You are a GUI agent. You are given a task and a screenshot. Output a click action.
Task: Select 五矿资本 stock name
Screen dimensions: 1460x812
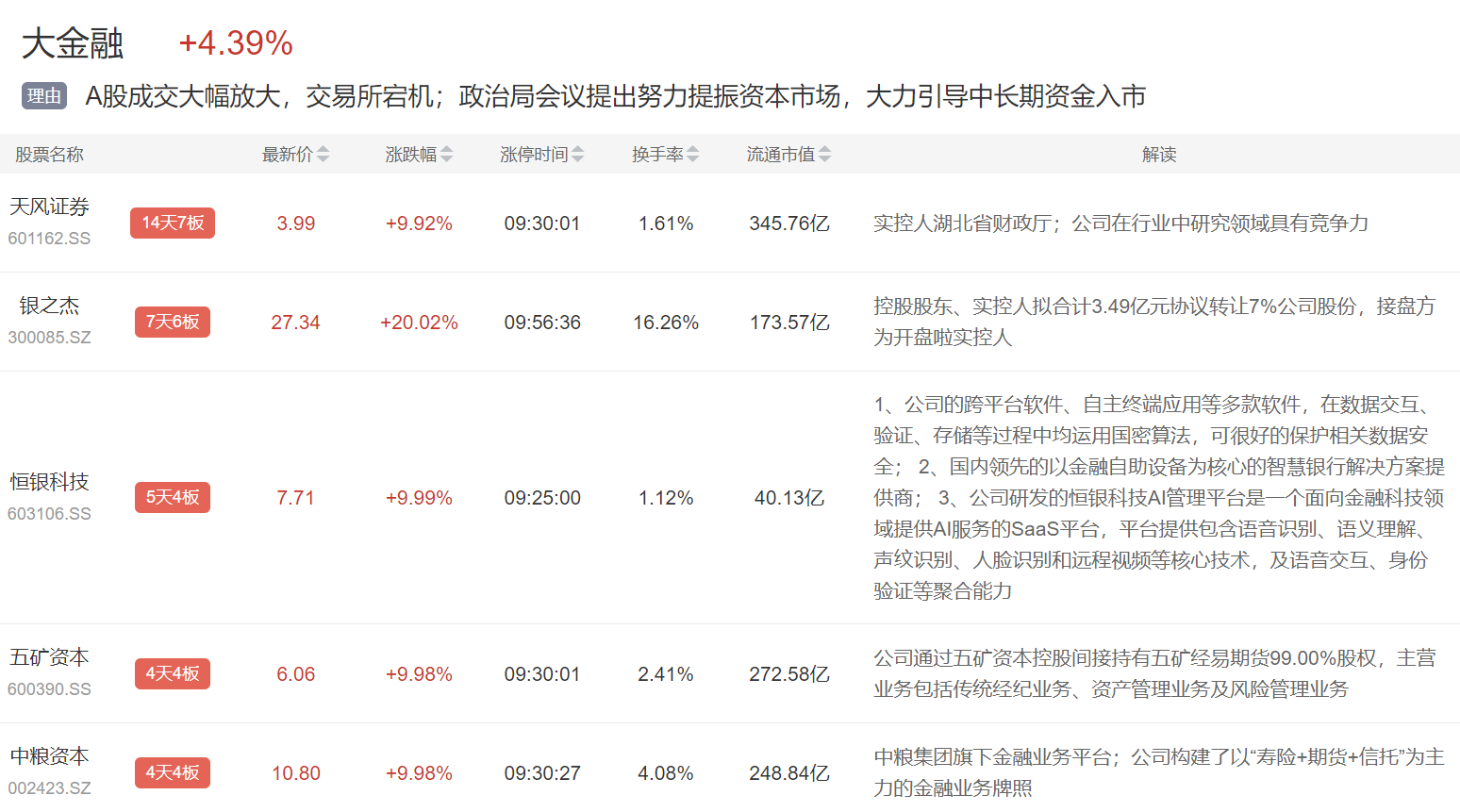pyautogui.click(x=49, y=657)
